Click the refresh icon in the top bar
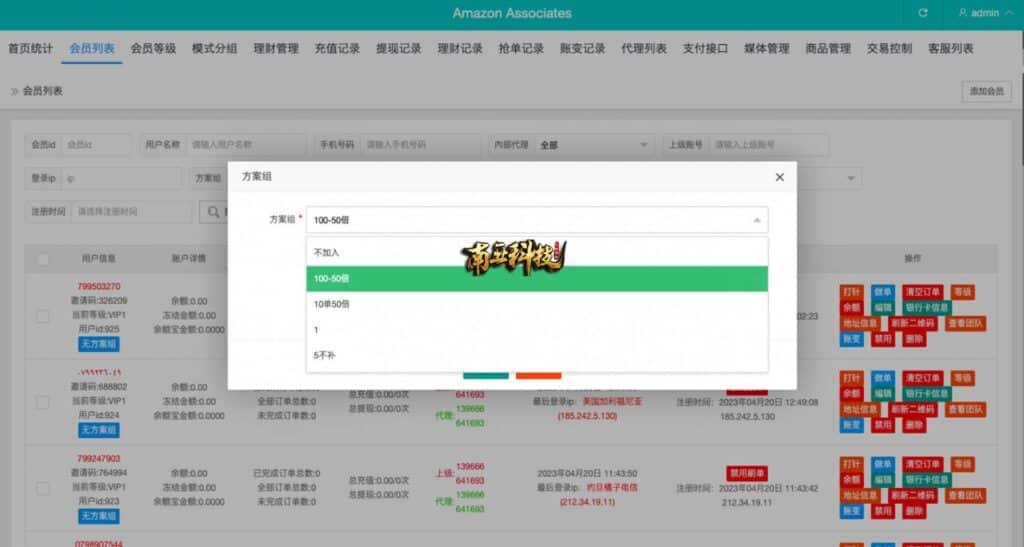Screen dimensions: 1024x547 click(x=922, y=13)
